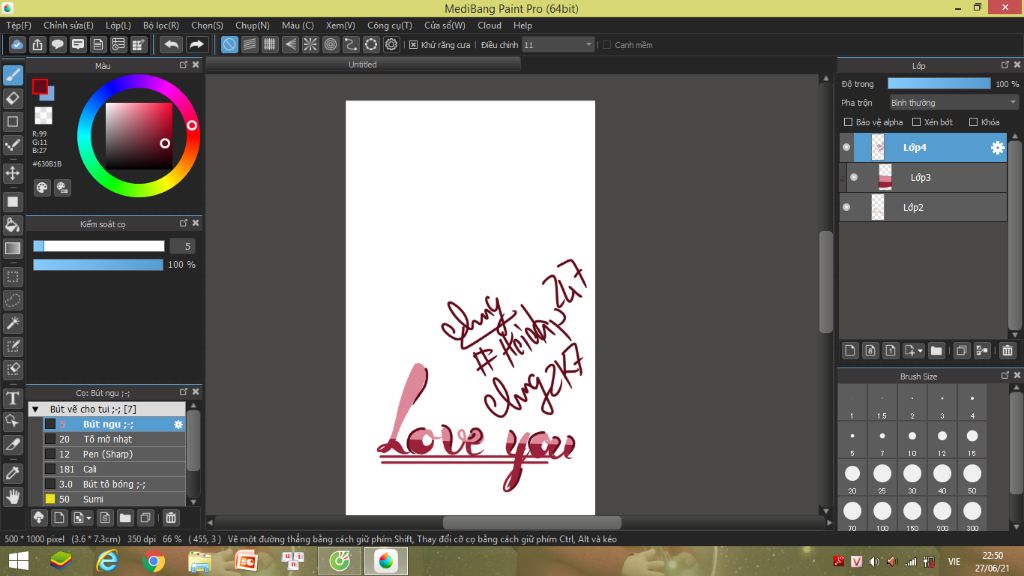Toggle the Khử răng cưa checkbox
Viewport: 1024px width, 576px height.
point(413,44)
